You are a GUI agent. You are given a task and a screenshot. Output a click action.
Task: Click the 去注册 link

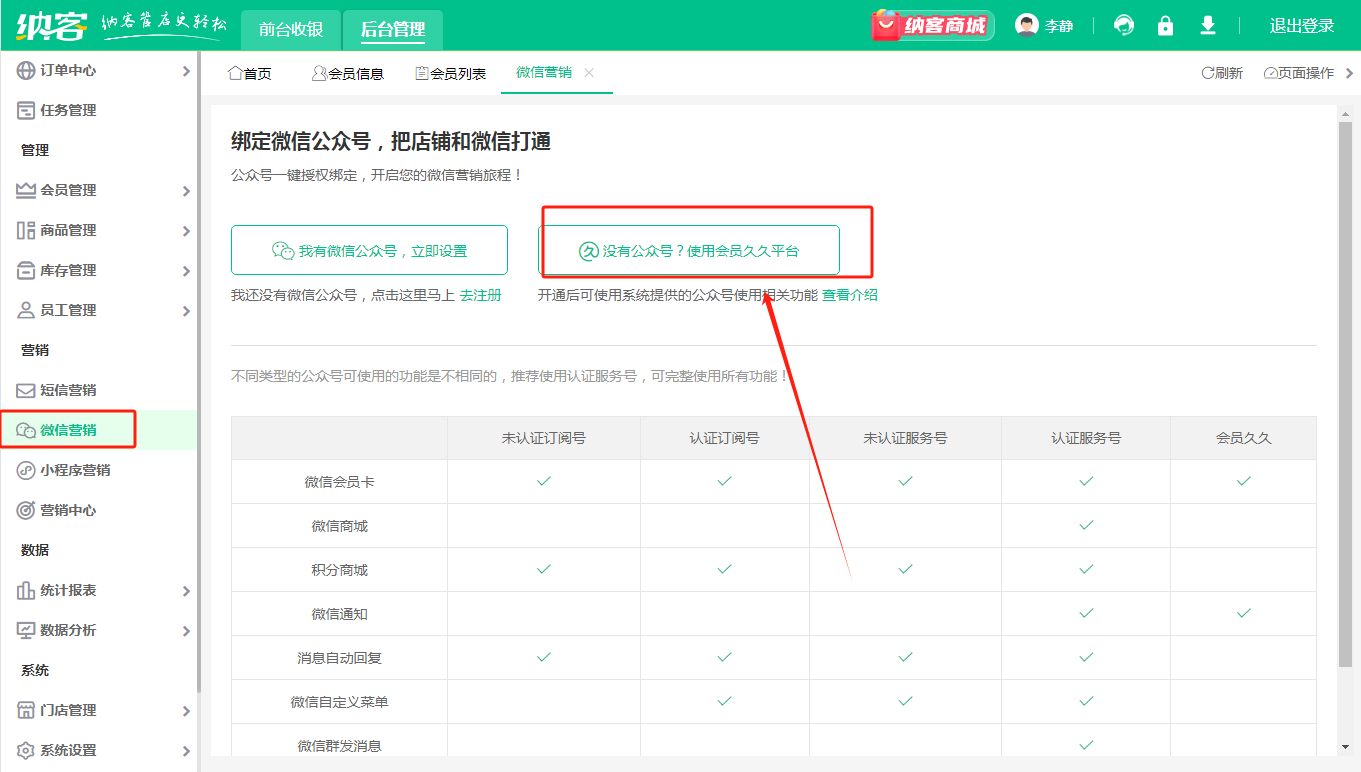(481, 295)
